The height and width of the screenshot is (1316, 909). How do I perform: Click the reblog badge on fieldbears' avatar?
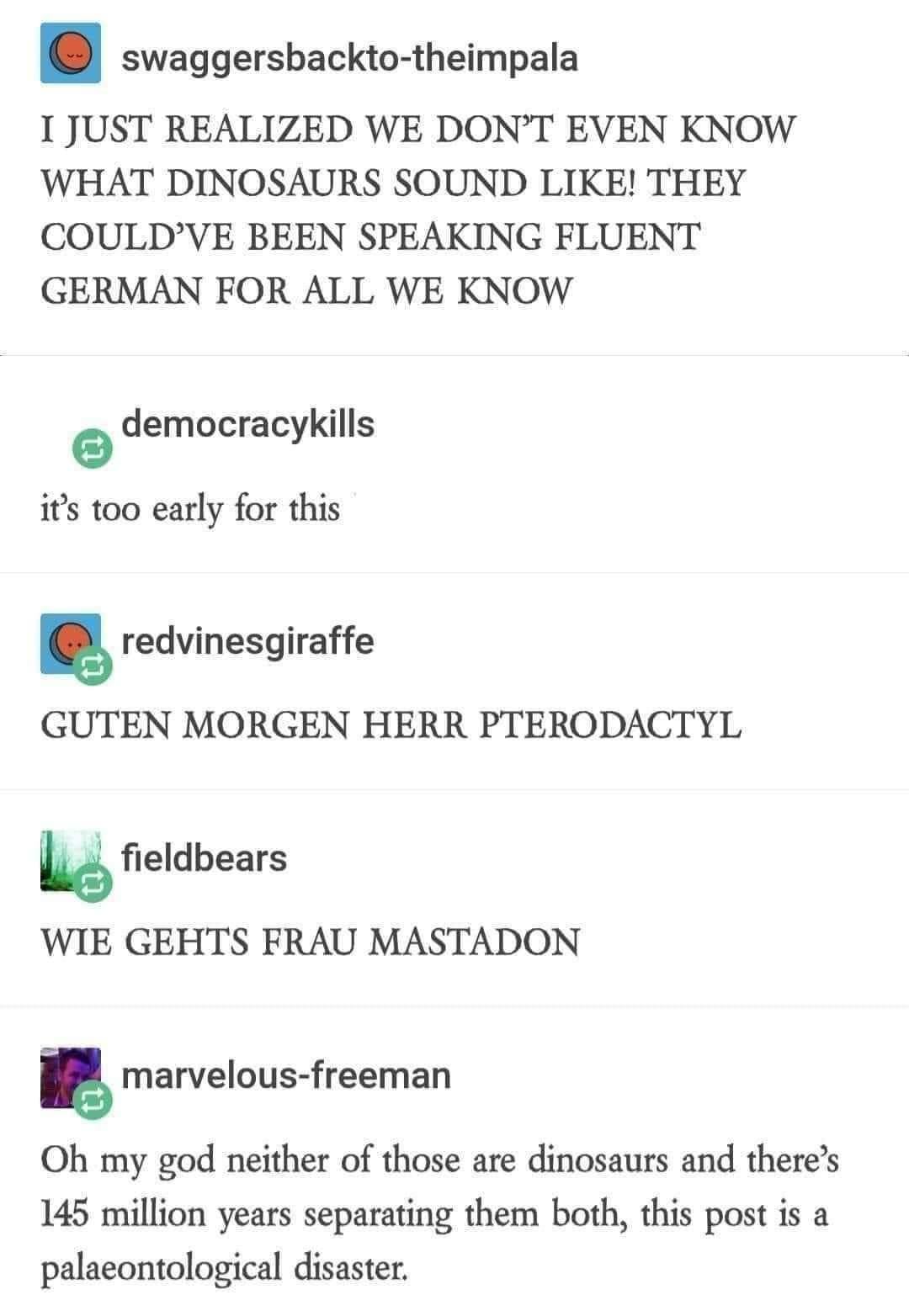(92, 884)
